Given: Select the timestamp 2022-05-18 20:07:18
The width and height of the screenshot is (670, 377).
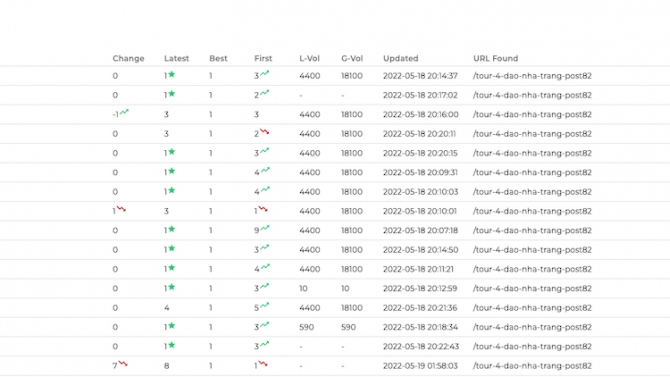Looking at the screenshot, I should point(420,230).
